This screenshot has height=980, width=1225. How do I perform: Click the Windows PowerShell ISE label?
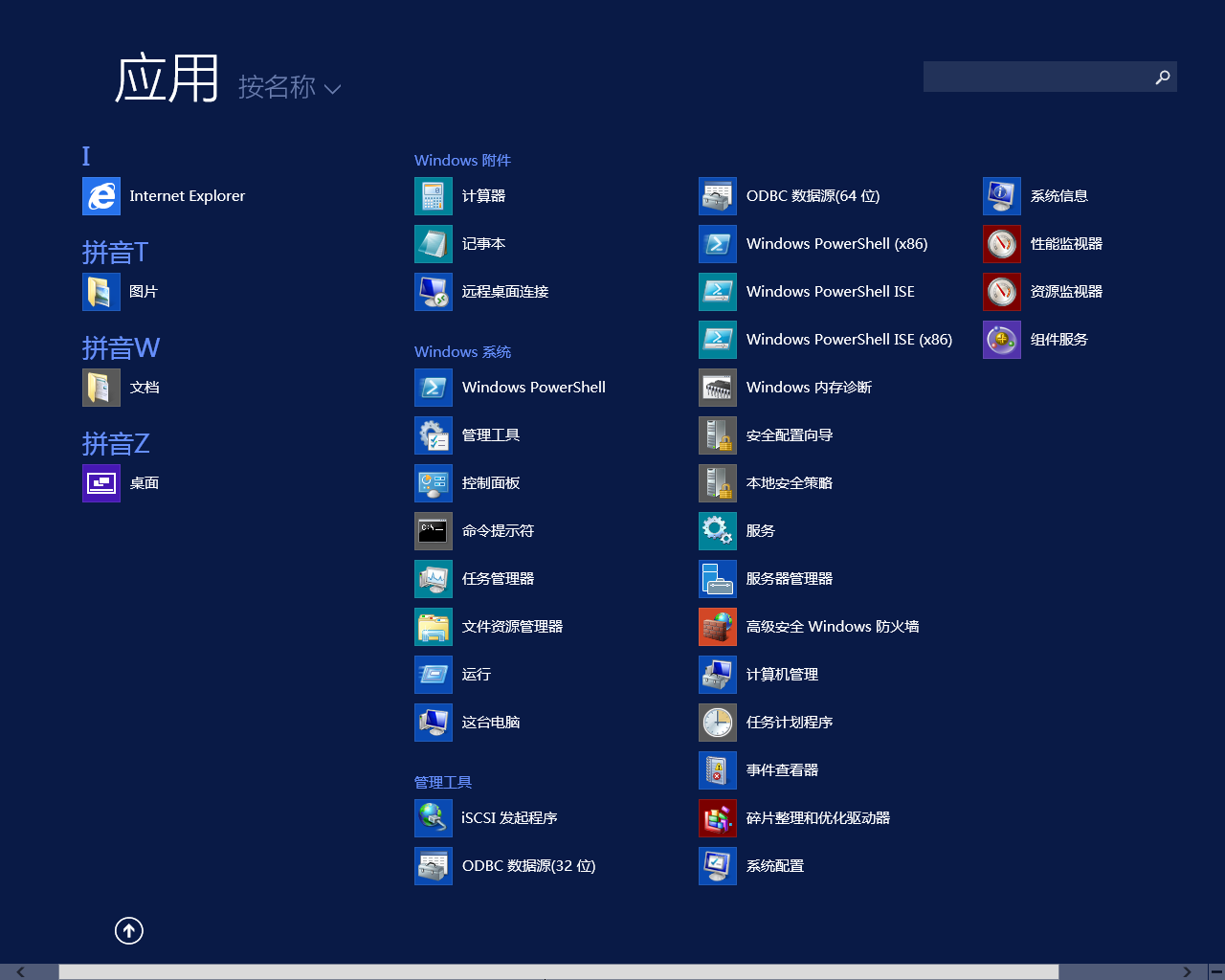click(830, 292)
